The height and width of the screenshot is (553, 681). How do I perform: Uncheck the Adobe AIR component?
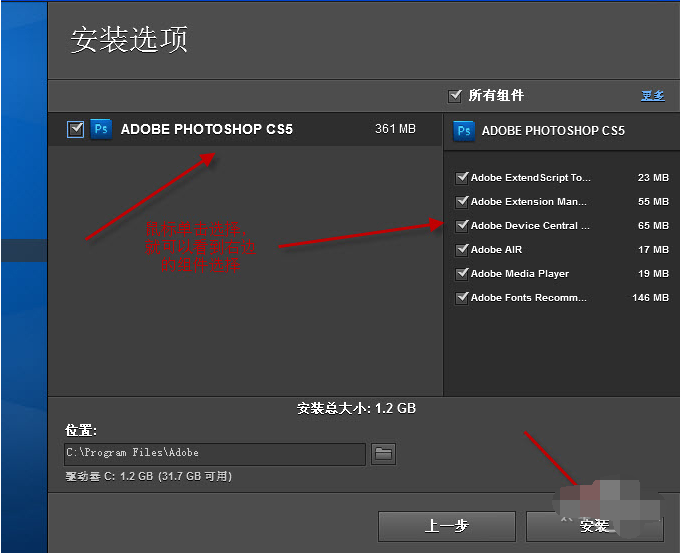pyautogui.click(x=462, y=249)
